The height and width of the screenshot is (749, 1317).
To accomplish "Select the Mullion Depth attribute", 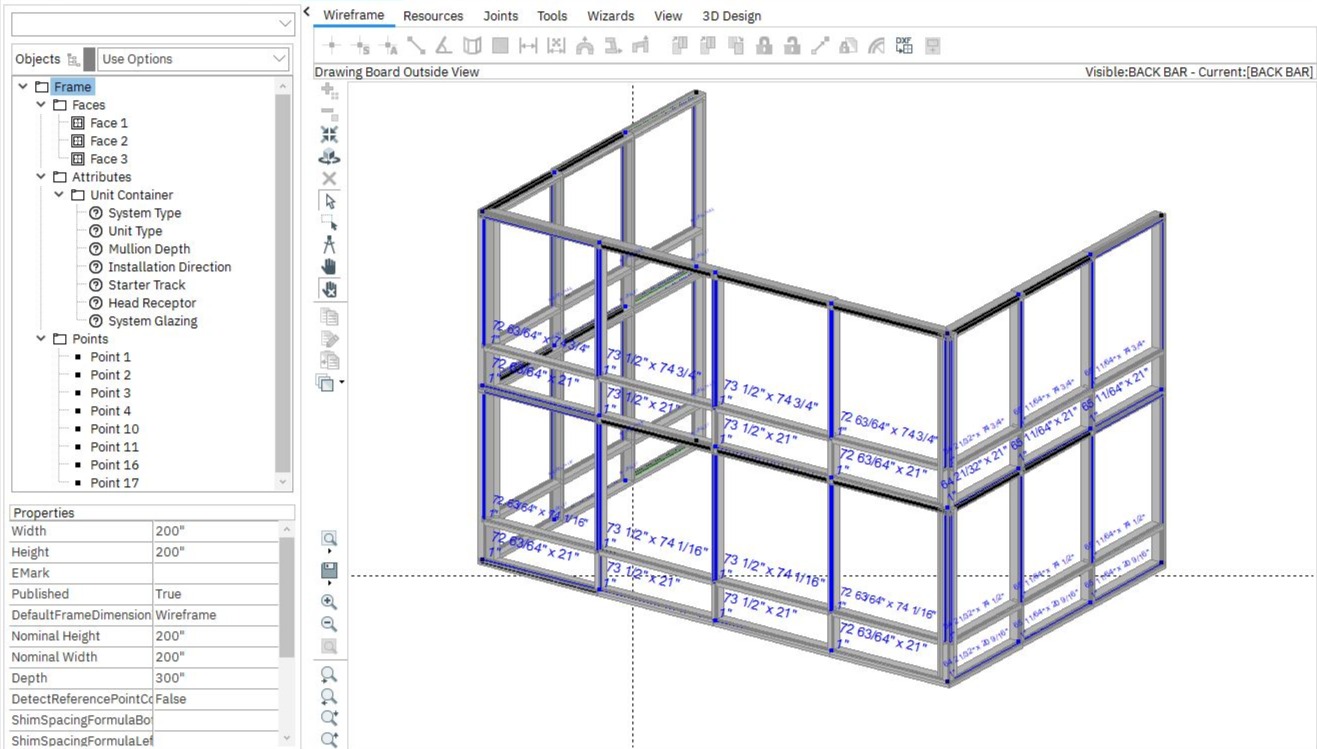I will (x=148, y=249).
